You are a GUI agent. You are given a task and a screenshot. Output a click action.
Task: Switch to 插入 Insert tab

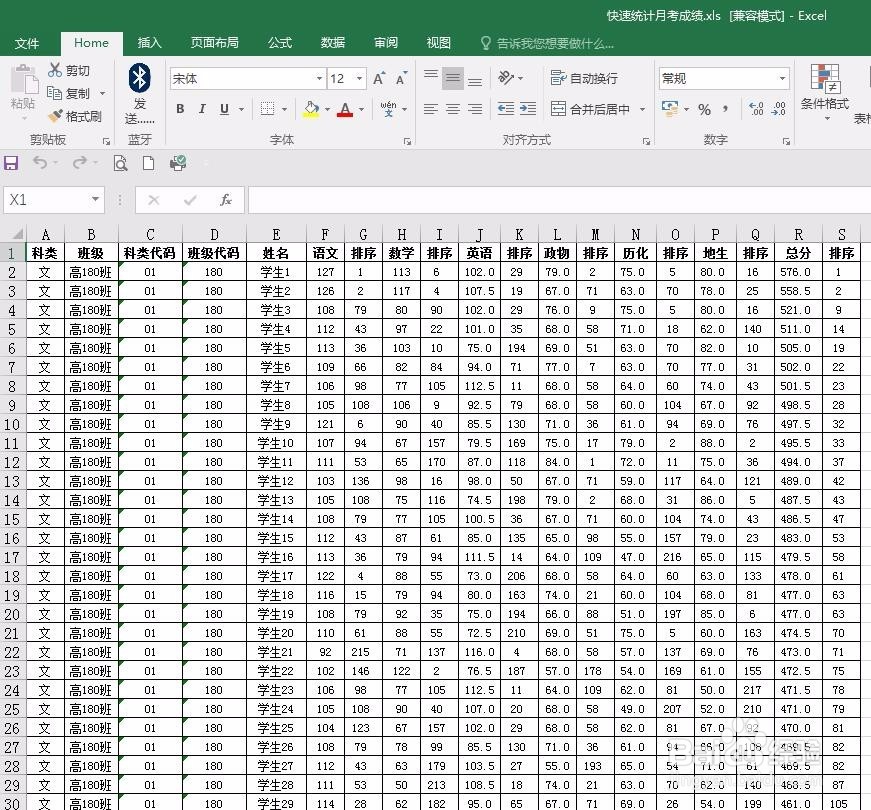pos(149,43)
